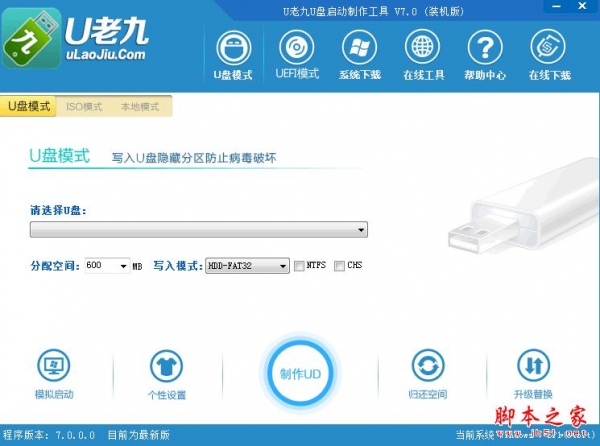
Task: Launch 模拟启动 monitor icon
Action: (x=54, y=365)
